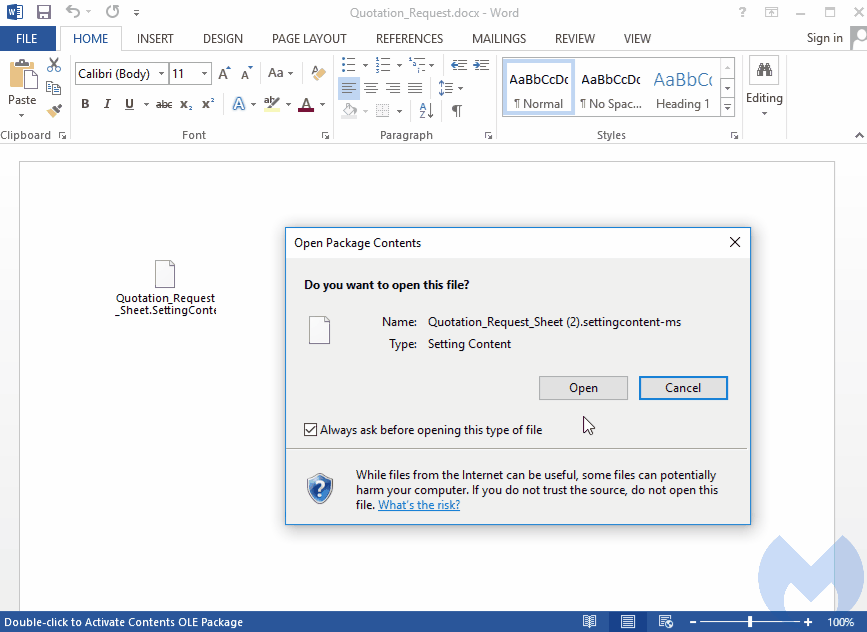Toggle Align Left paragraph button

click(348, 88)
